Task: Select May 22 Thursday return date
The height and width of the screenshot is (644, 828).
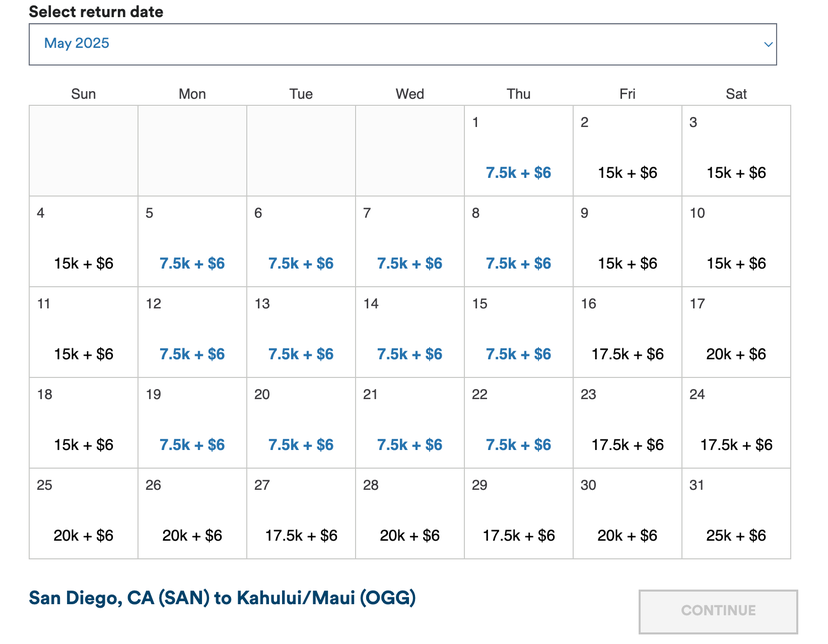Action: tap(518, 422)
